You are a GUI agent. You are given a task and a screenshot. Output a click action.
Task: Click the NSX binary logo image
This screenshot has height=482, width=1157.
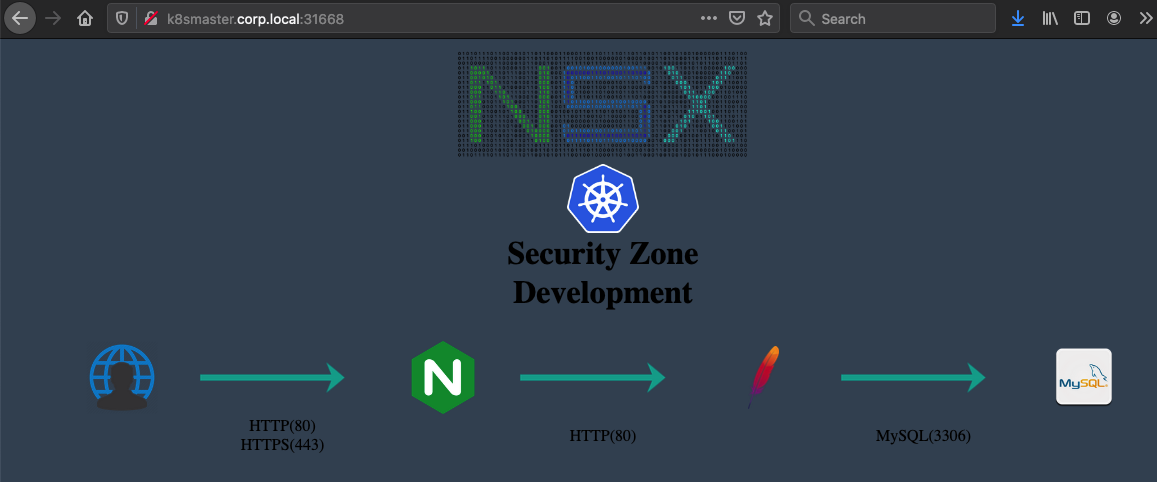(602, 104)
